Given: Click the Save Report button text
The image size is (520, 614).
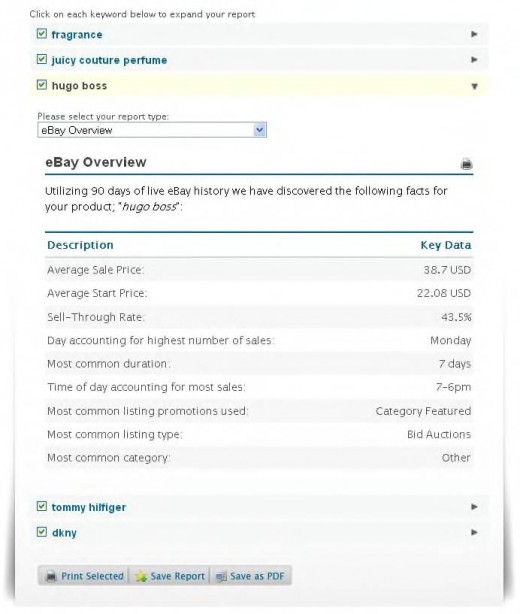Looking at the screenshot, I should coord(177,576).
